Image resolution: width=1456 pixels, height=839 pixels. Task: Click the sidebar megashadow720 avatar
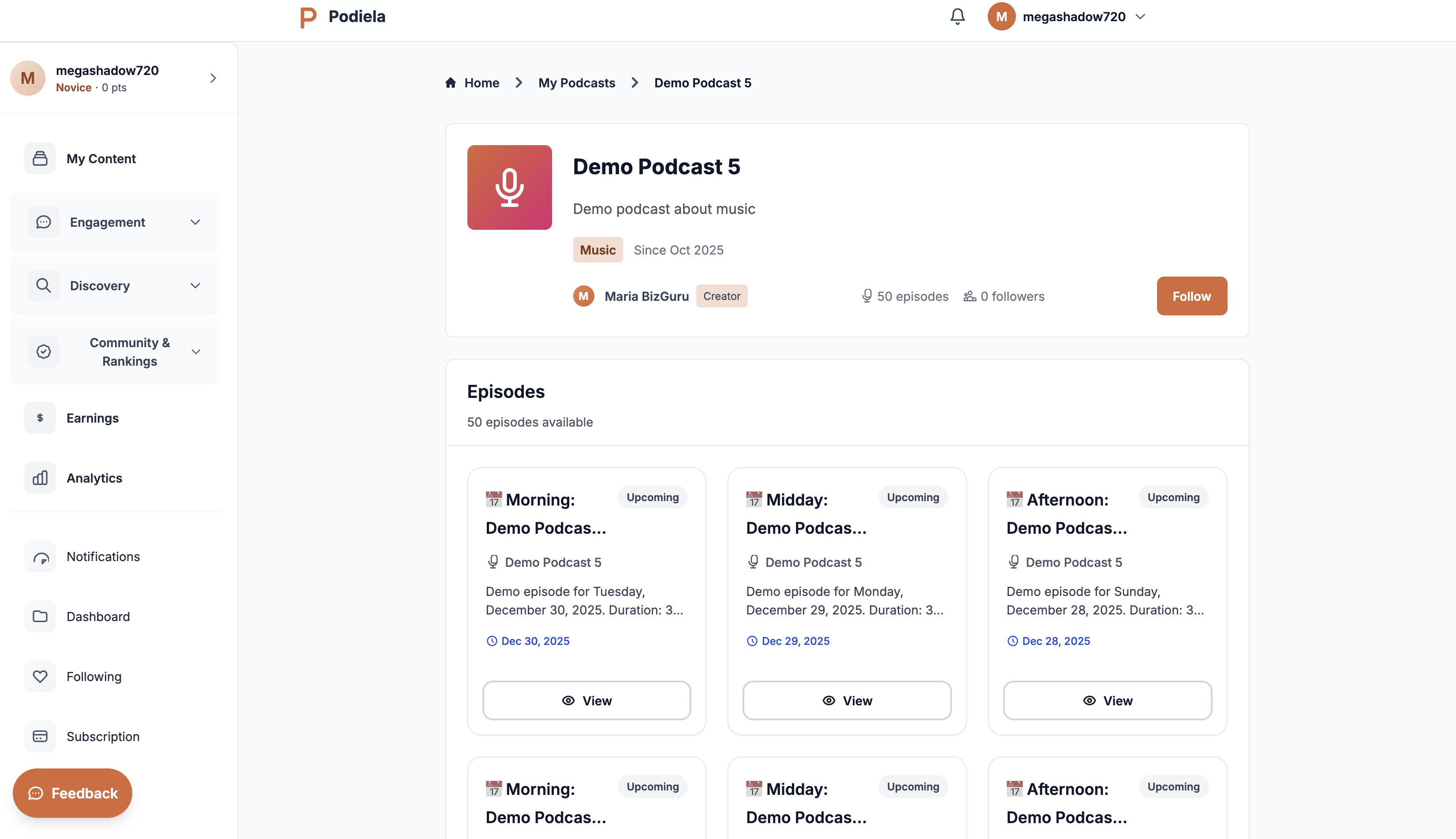coord(28,78)
